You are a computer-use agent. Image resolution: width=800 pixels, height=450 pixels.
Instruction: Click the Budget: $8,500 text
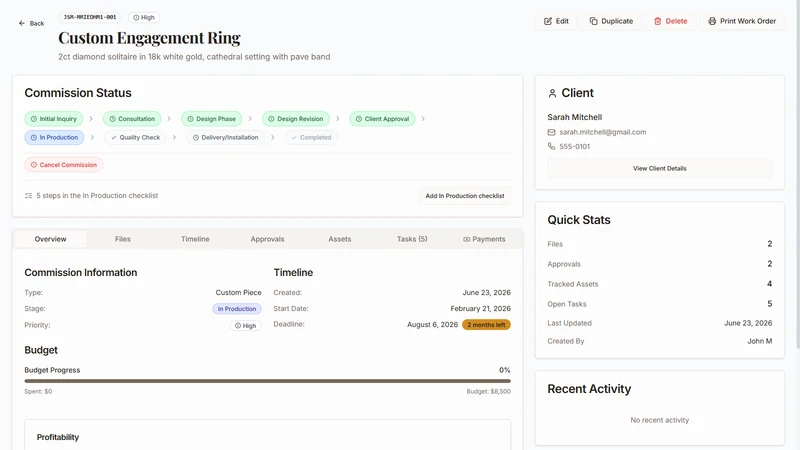(x=488, y=392)
